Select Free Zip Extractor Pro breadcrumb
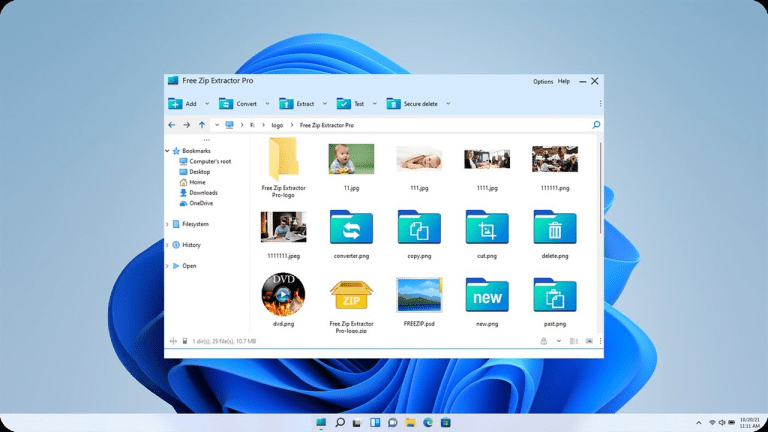The image size is (768, 432). point(327,125)
